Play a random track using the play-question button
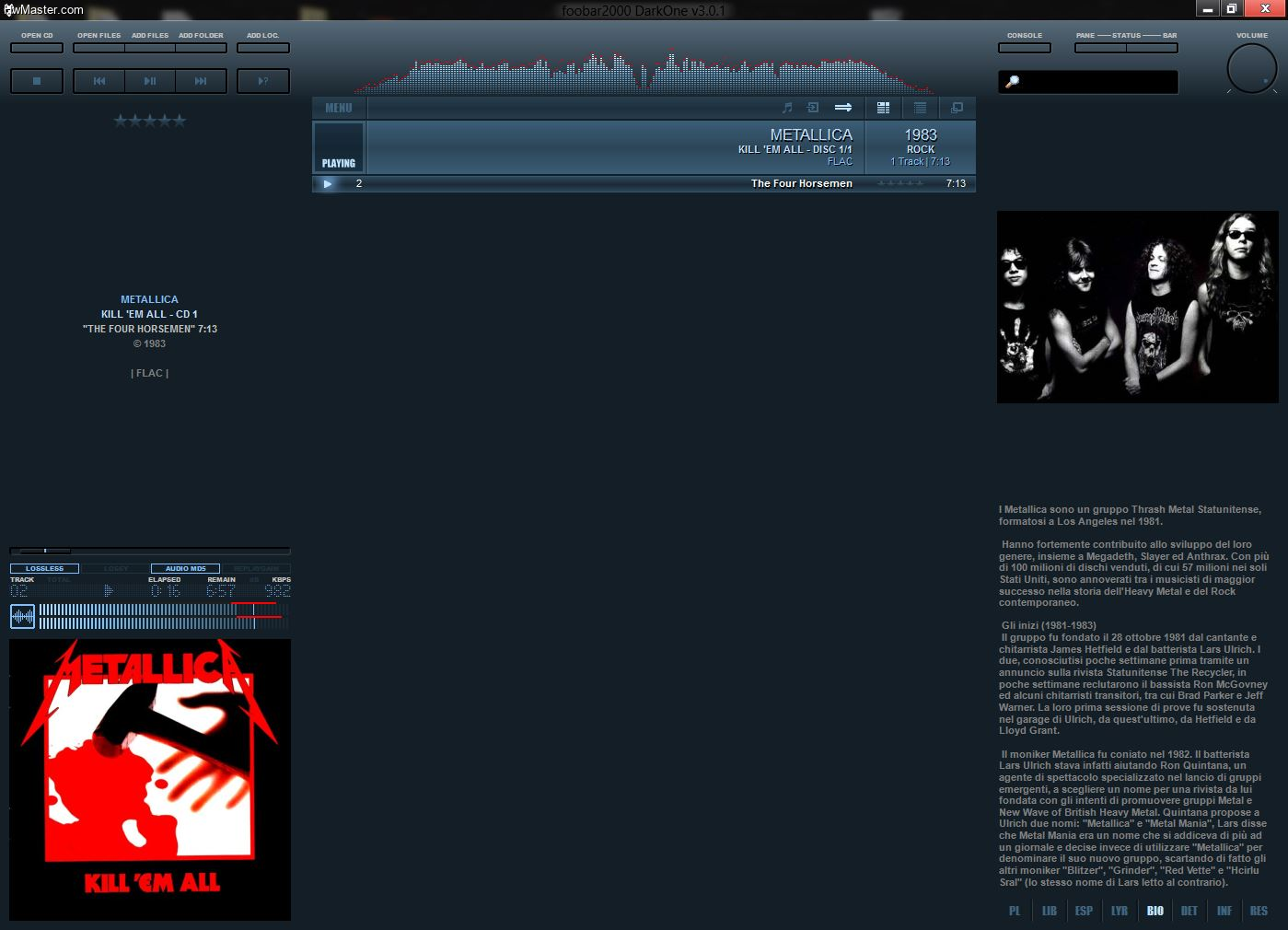Viewport: 1288px width, 930px height. 263,81
